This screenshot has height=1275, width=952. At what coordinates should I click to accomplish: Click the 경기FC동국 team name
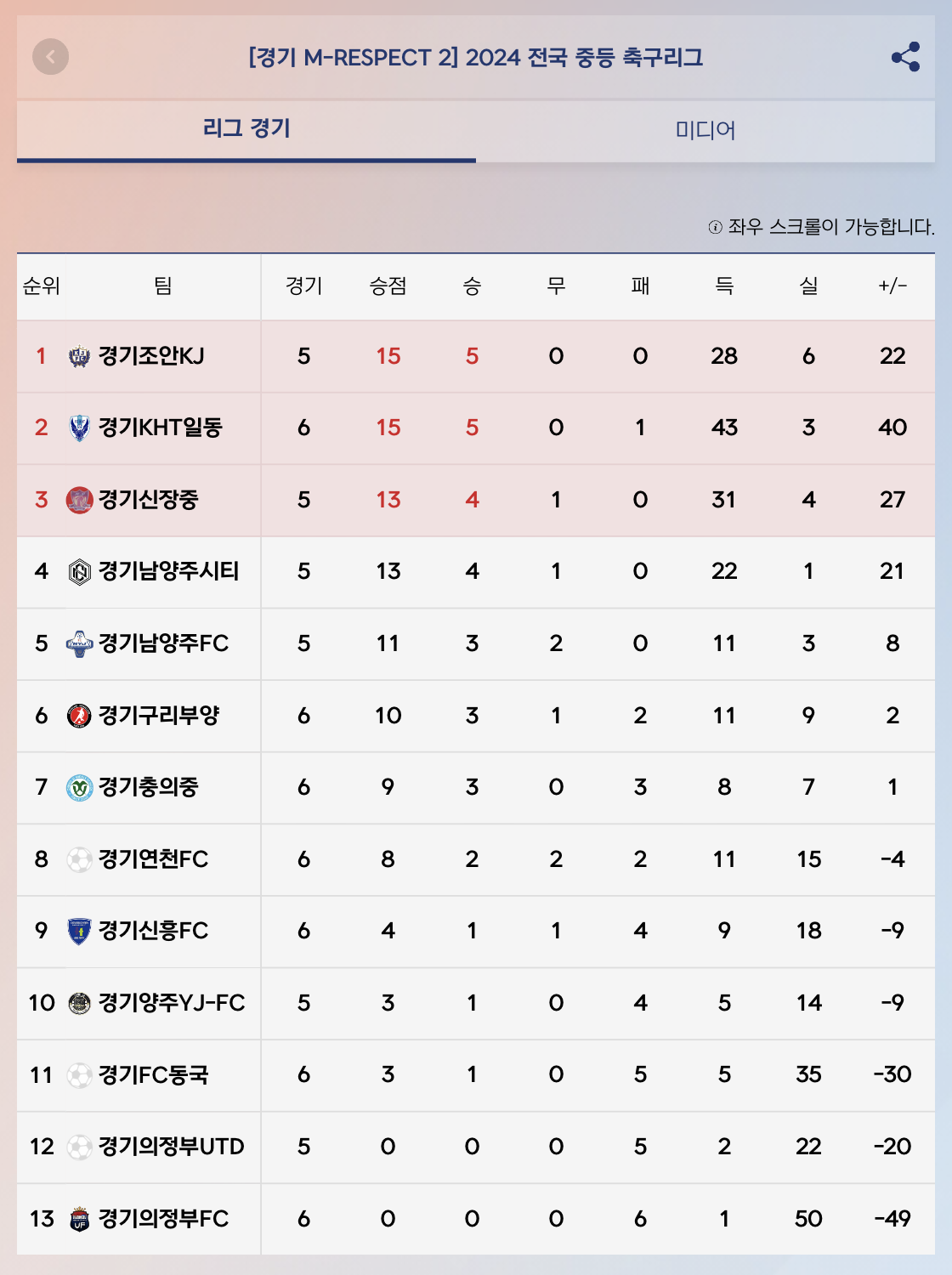[x=153, y=1075]
